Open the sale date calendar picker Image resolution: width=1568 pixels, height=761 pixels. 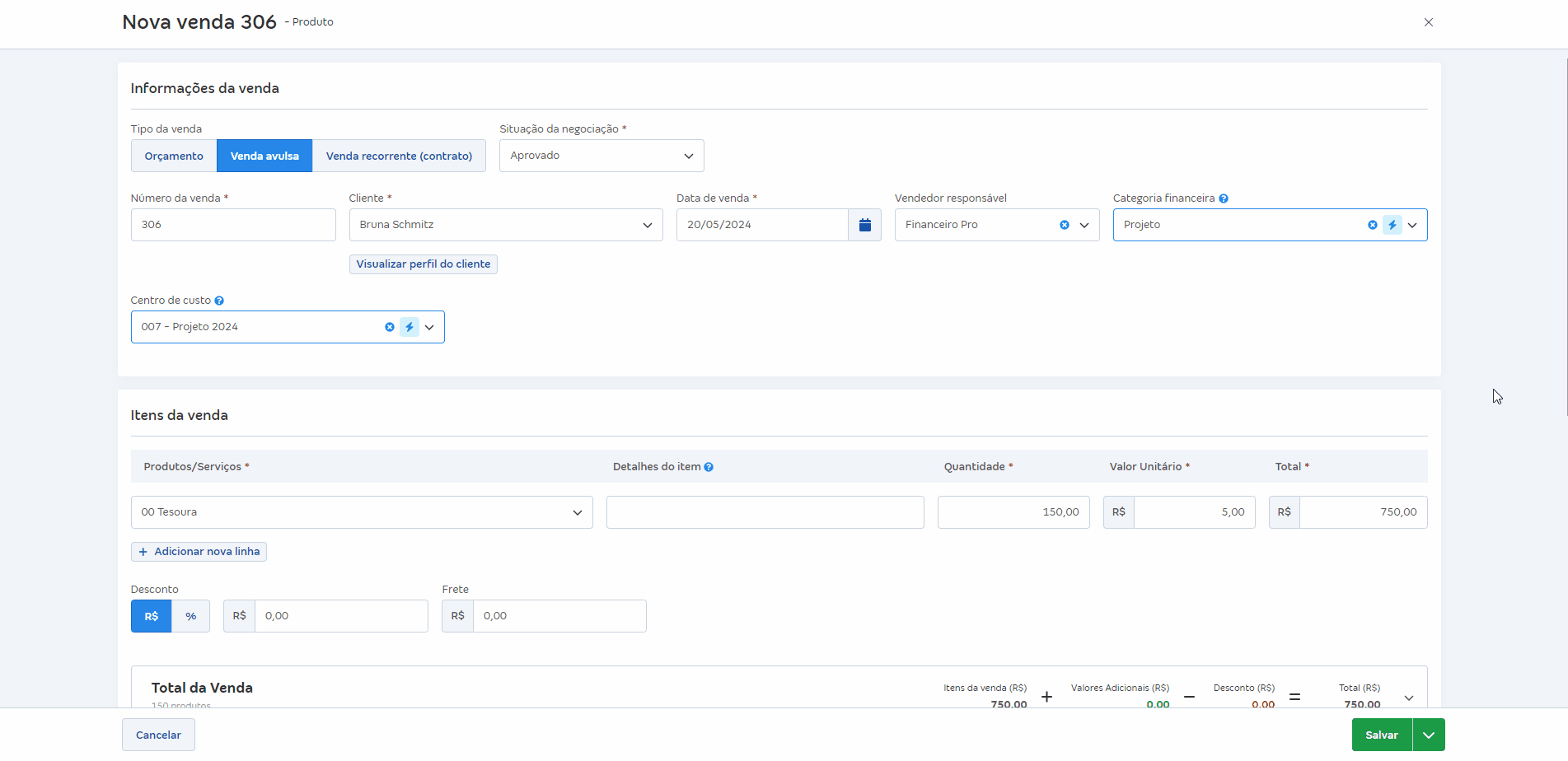864,225
